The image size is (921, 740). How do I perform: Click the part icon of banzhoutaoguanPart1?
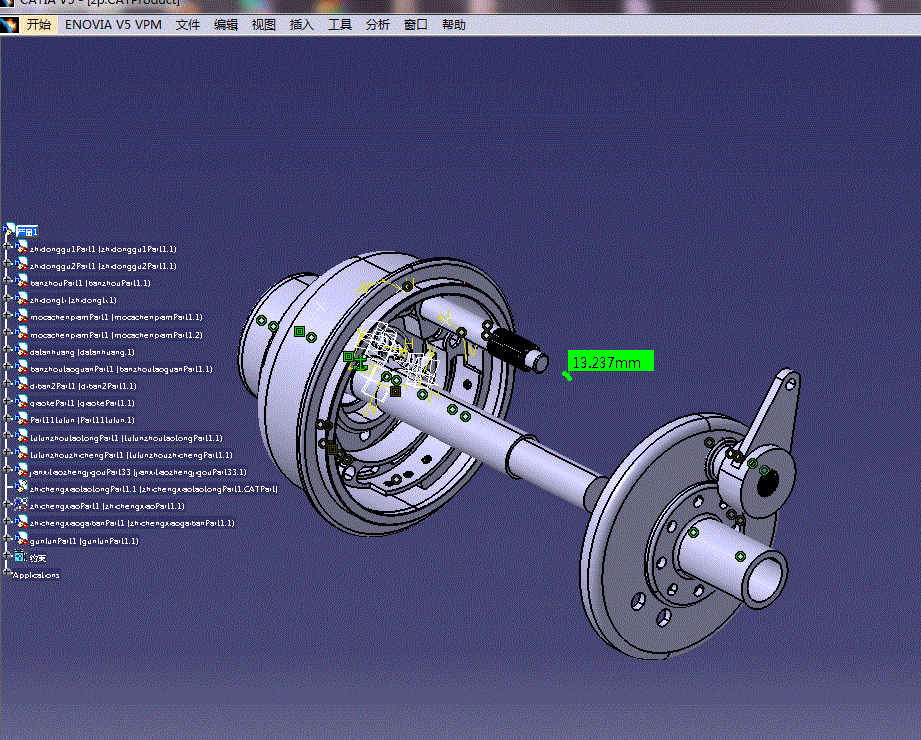tap(21, 367)
